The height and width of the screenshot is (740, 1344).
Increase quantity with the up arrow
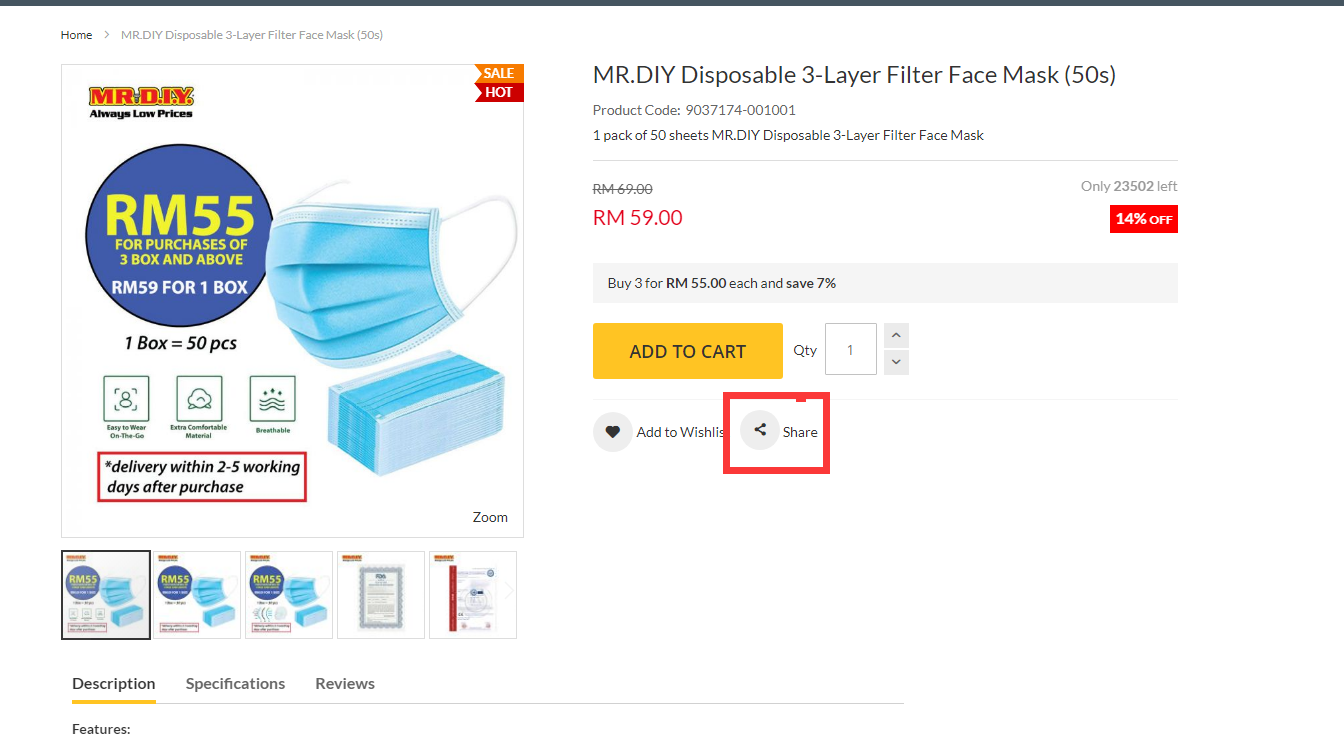pos(896,336)
